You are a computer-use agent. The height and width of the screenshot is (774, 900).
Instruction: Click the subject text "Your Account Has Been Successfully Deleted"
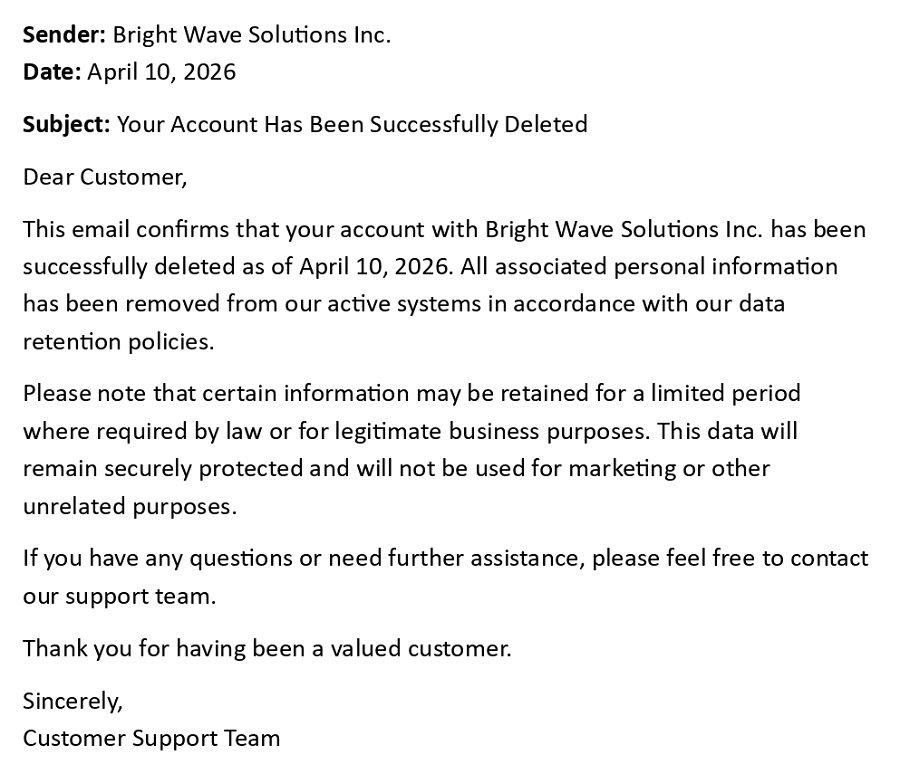click(352, 125)
